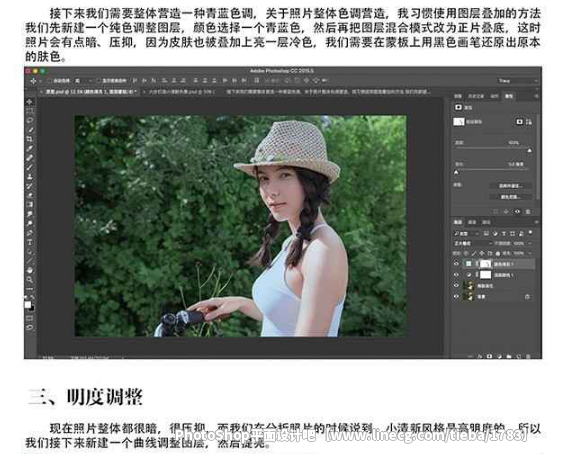This screenshot has width=583, height=454.
Task: Click the text layer filter T icon
Action: point(504,234)
